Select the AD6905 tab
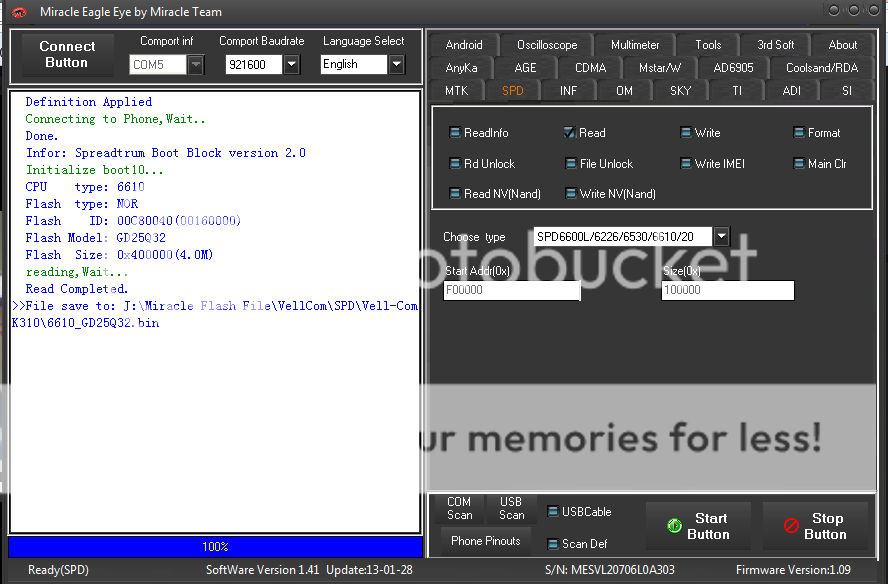The image size is (888, 584). point(733,68)
